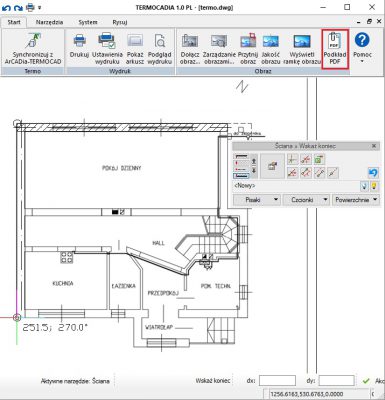The image size is (385, 400).
Task: Toggle yellow light bulb in Ściana panel
Action: click(374, 186)
